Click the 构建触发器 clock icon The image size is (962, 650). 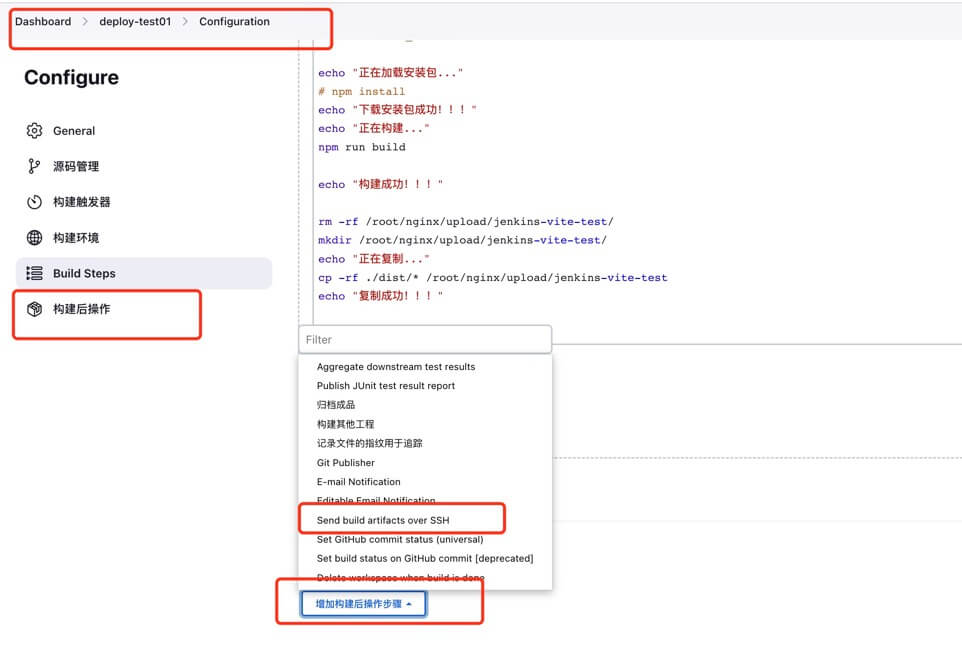tap(35, 202)
